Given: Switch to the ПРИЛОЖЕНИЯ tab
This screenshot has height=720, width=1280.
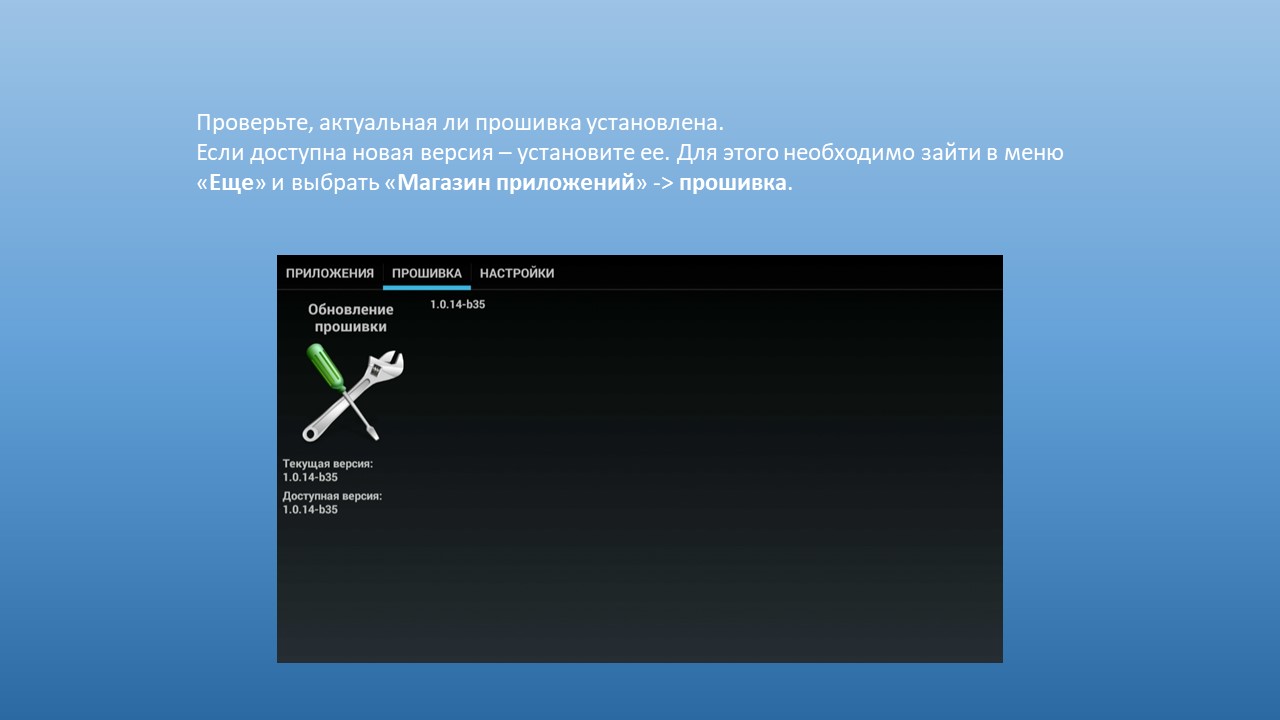Looking at the screenshot, I should click(330, 273).
